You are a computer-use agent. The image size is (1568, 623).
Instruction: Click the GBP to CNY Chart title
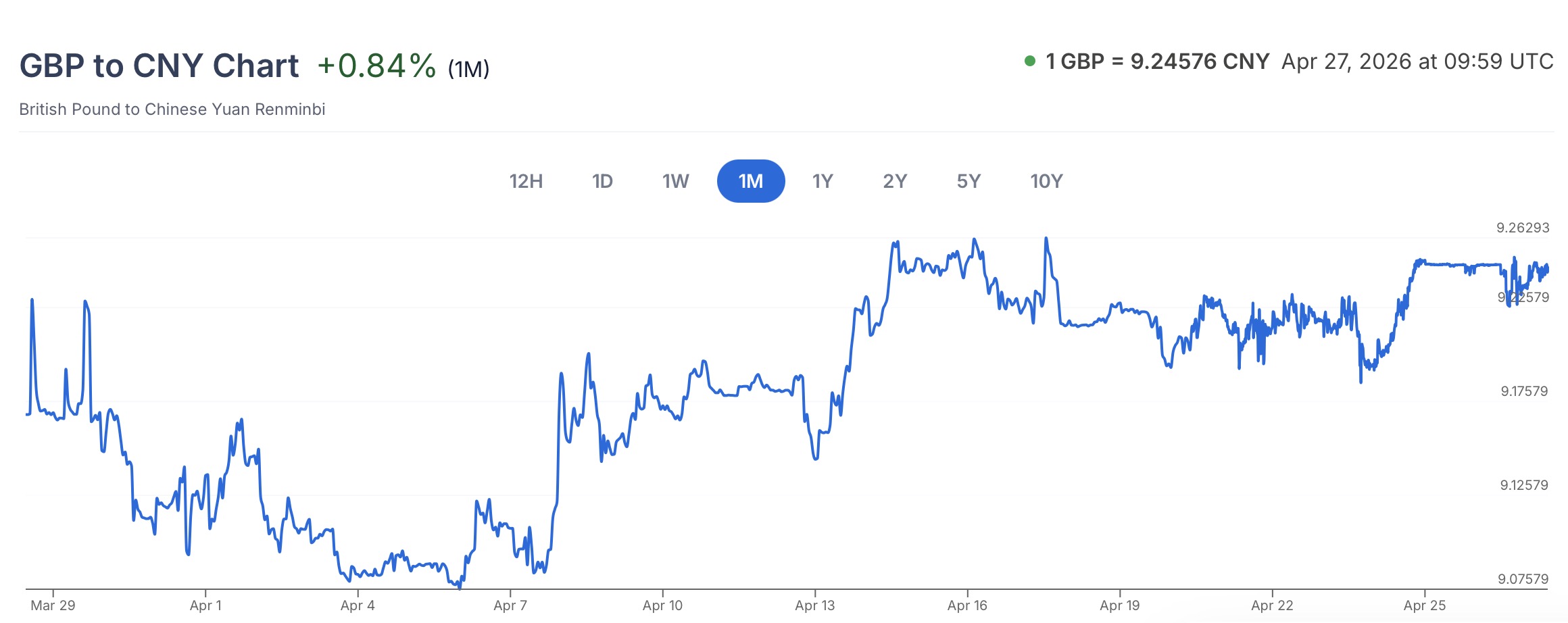click(x=159, y=66)
